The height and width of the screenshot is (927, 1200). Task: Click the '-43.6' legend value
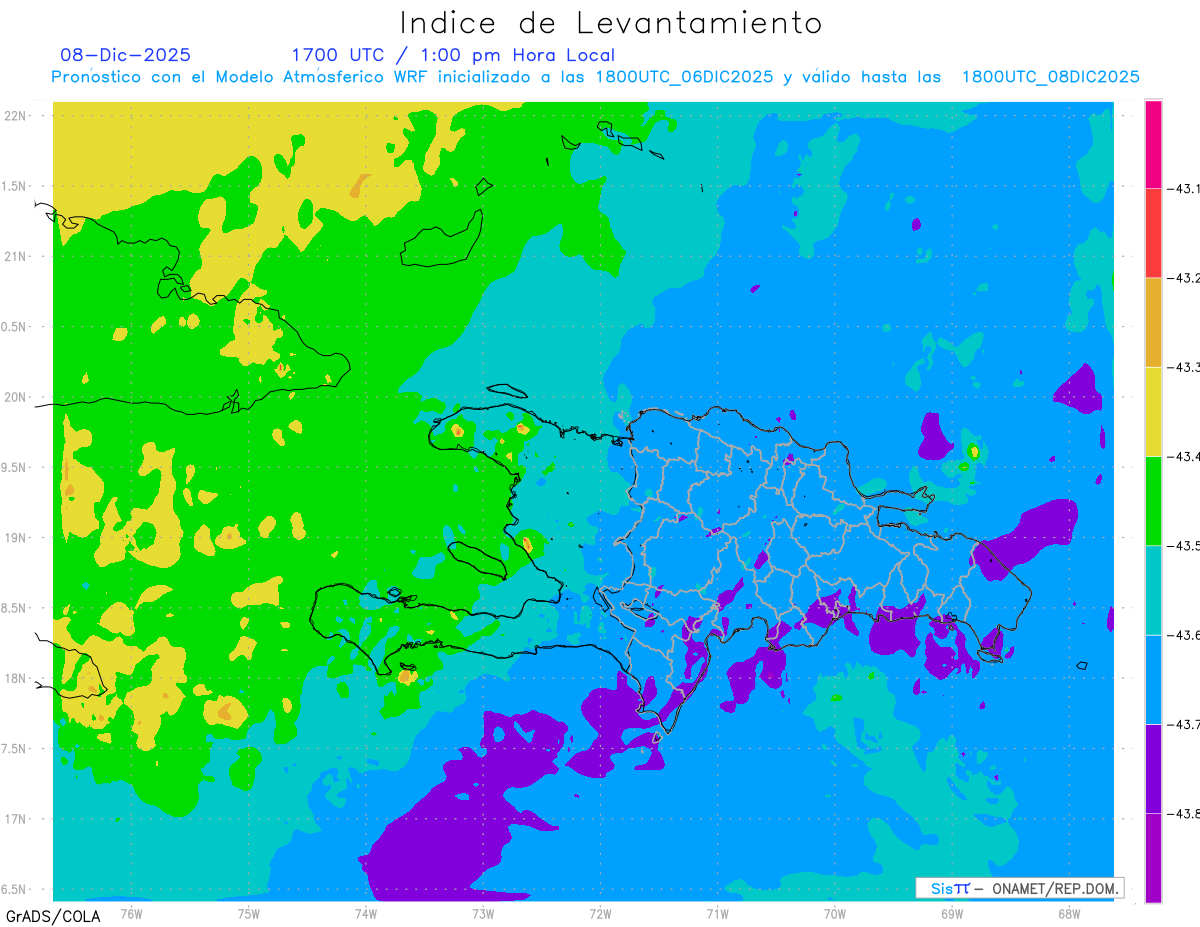[x=1183, y=635]
